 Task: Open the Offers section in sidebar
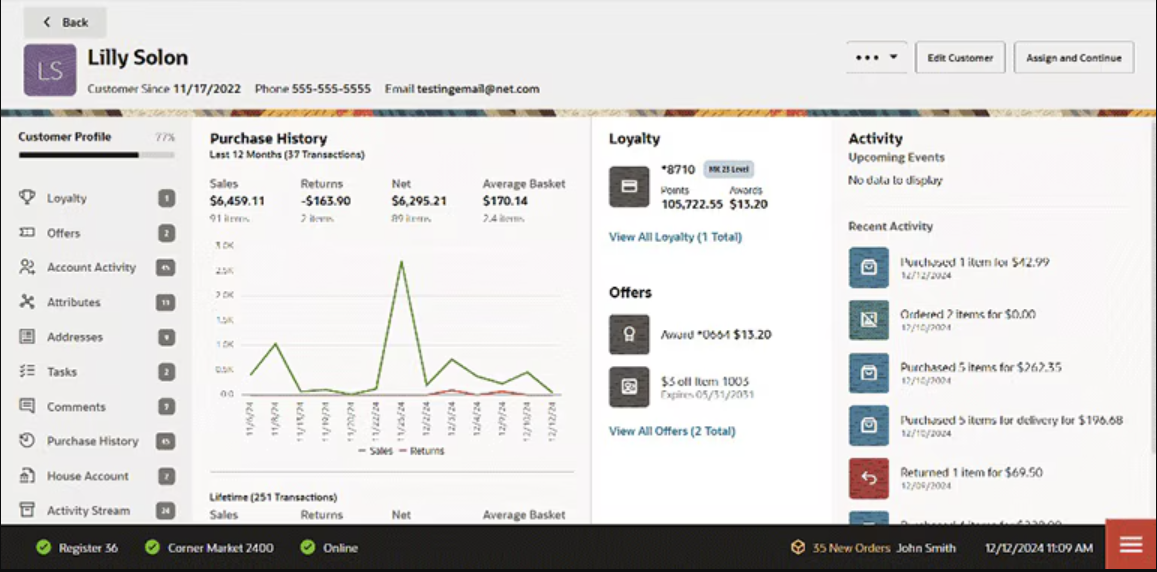(x=64, y=233)
